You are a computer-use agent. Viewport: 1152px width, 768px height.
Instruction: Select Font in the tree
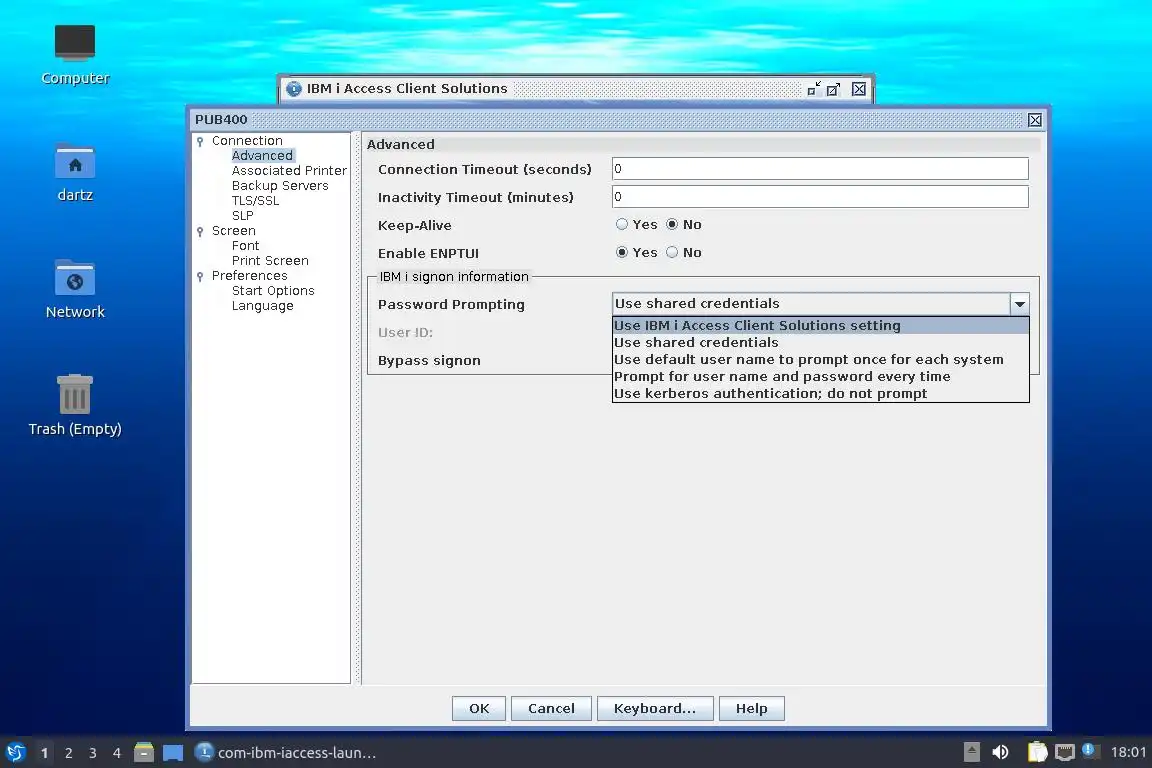[x=245, y=246]
